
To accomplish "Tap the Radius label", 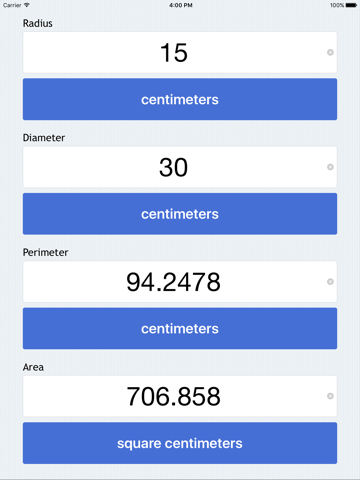I will pos(38,23).
